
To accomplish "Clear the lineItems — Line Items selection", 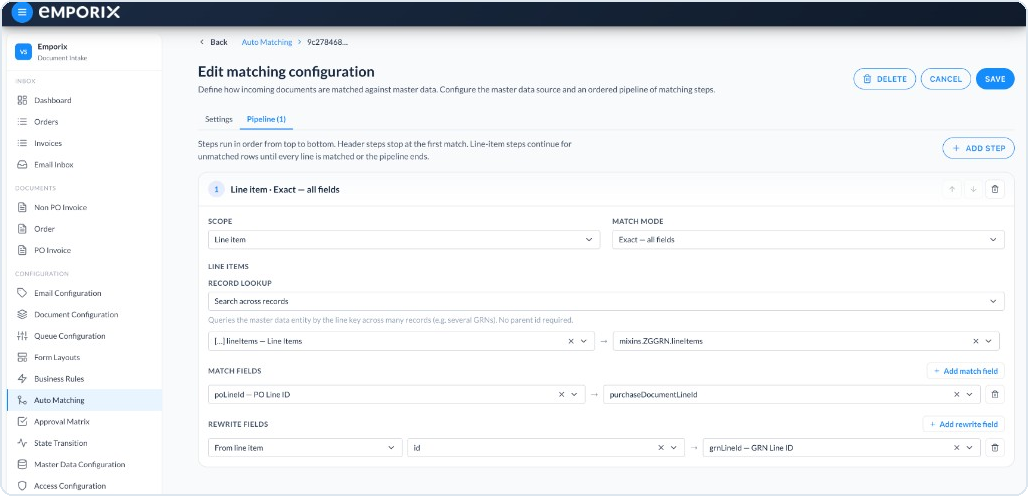I will coord(570,341).
